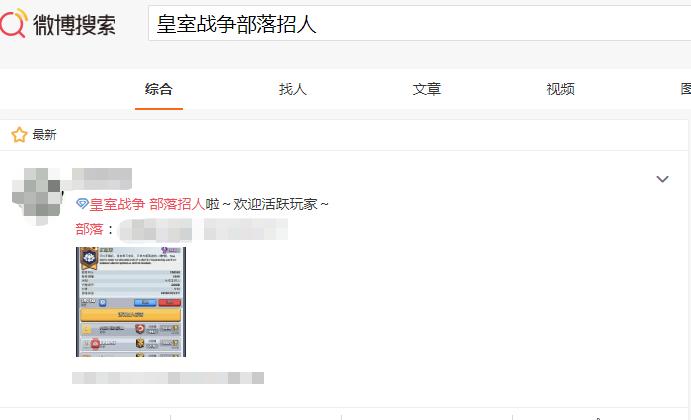Screen dimensions: 691x420
Task: Open the 文章 tab
Action: pos(427,89)
